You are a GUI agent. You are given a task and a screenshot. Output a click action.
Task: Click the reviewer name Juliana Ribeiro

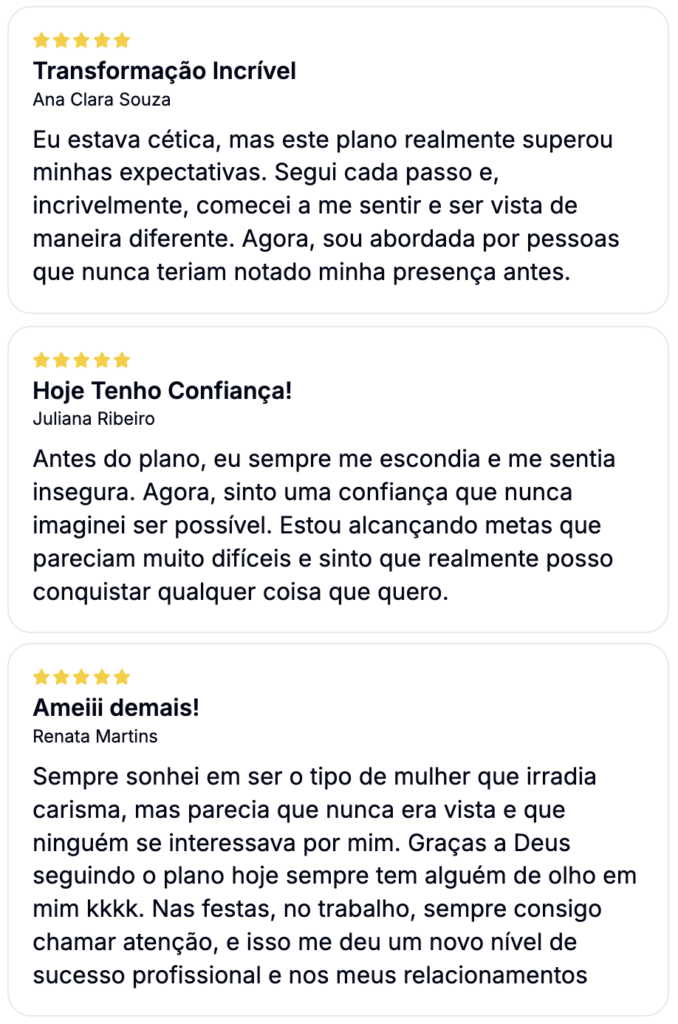(94, 419)
